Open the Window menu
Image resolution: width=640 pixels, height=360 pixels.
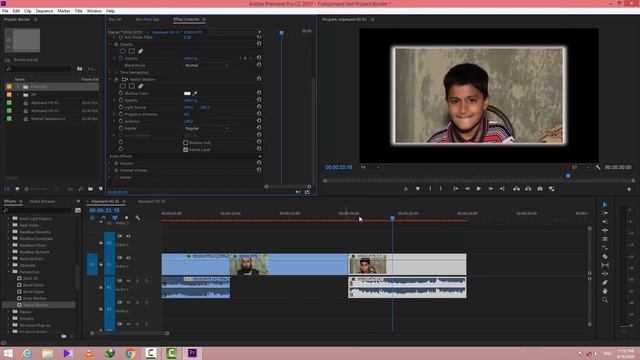tap(94, 11)
